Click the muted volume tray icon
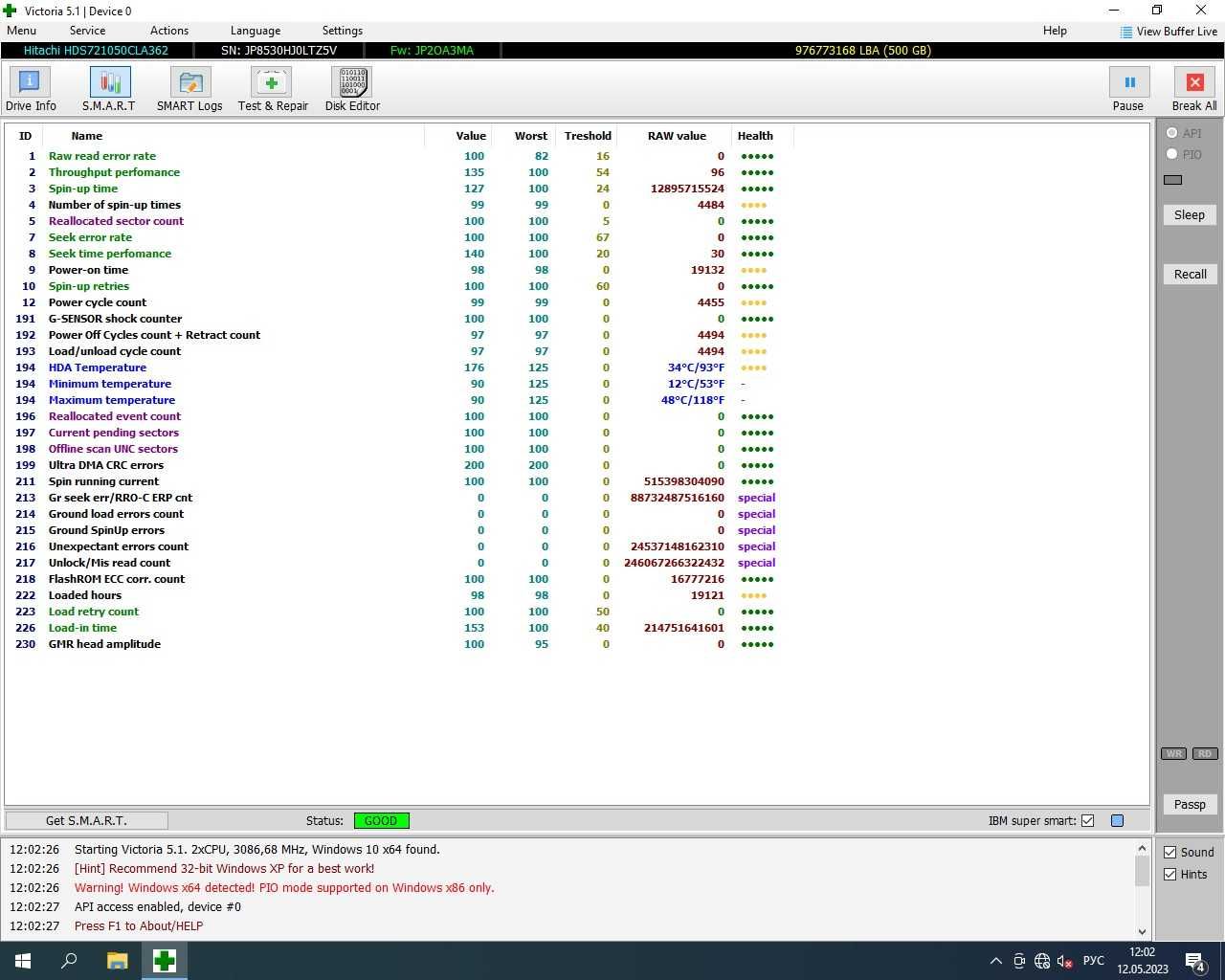 [1064, 961]
